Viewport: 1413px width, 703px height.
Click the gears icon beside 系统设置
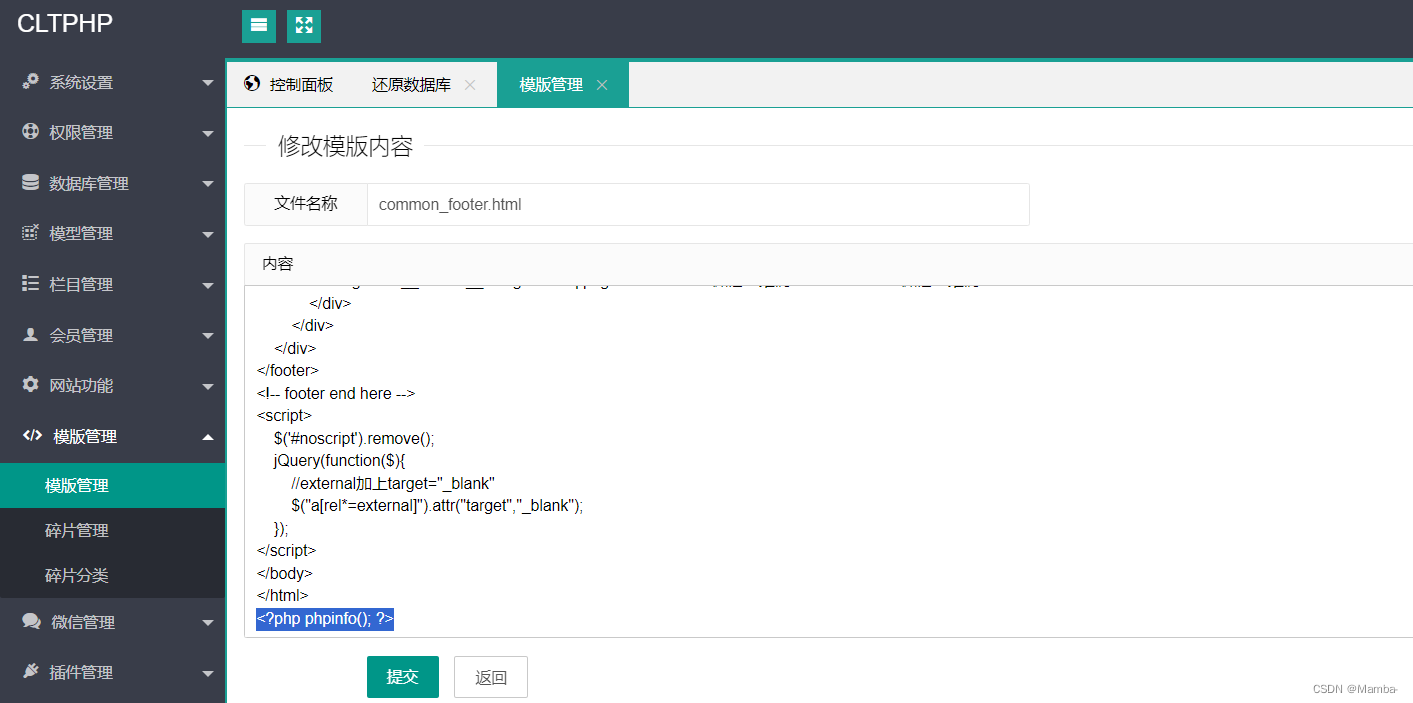(31, 82)
